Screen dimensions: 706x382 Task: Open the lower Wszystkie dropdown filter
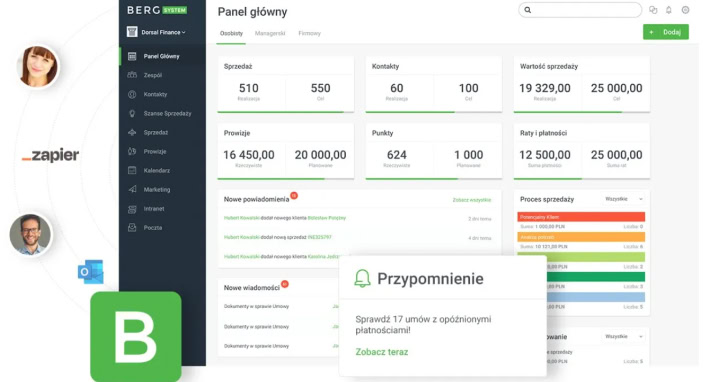624,337
